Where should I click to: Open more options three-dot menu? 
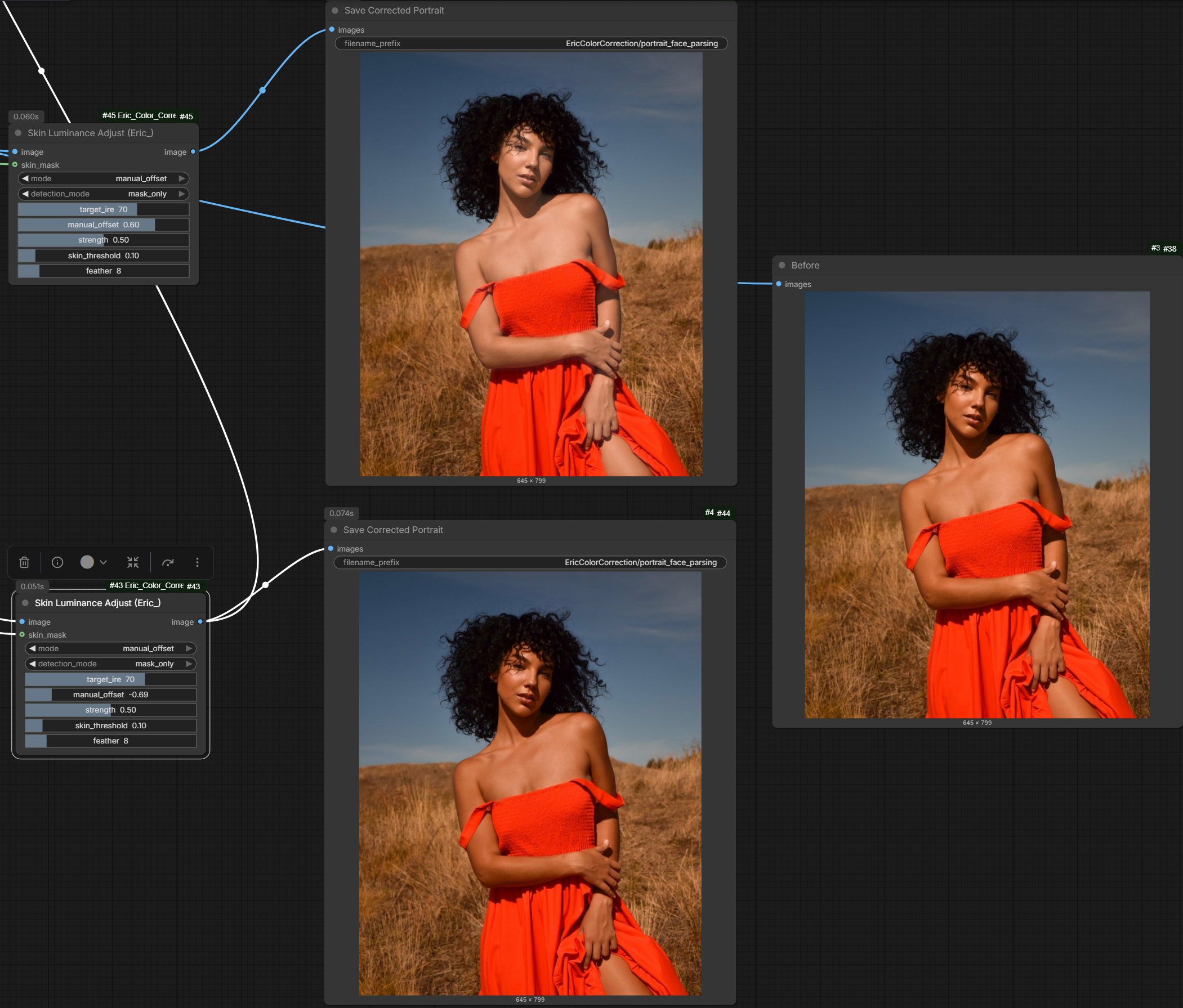coord(197,562)
